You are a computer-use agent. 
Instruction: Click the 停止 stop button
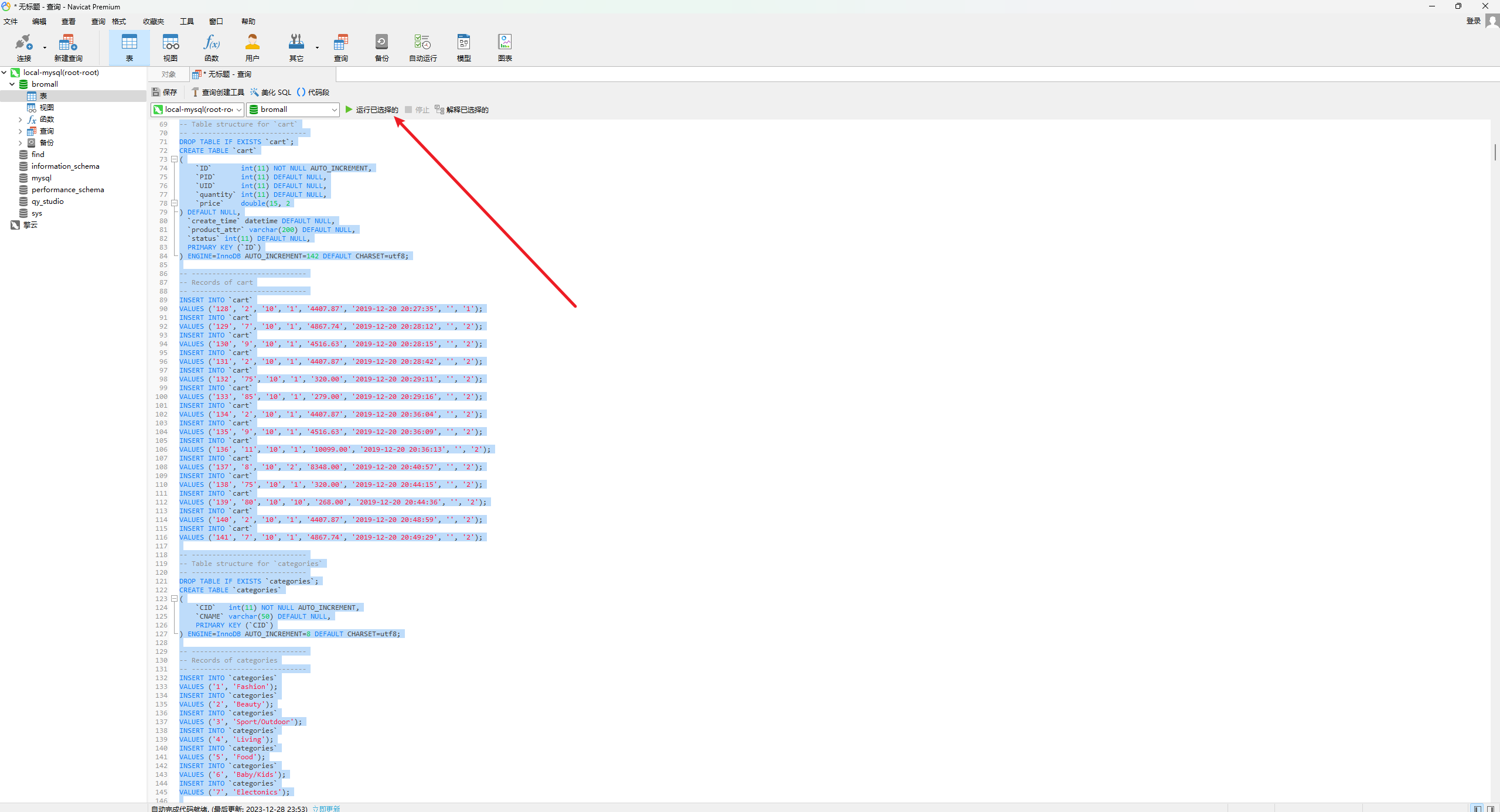click(417, 110)
